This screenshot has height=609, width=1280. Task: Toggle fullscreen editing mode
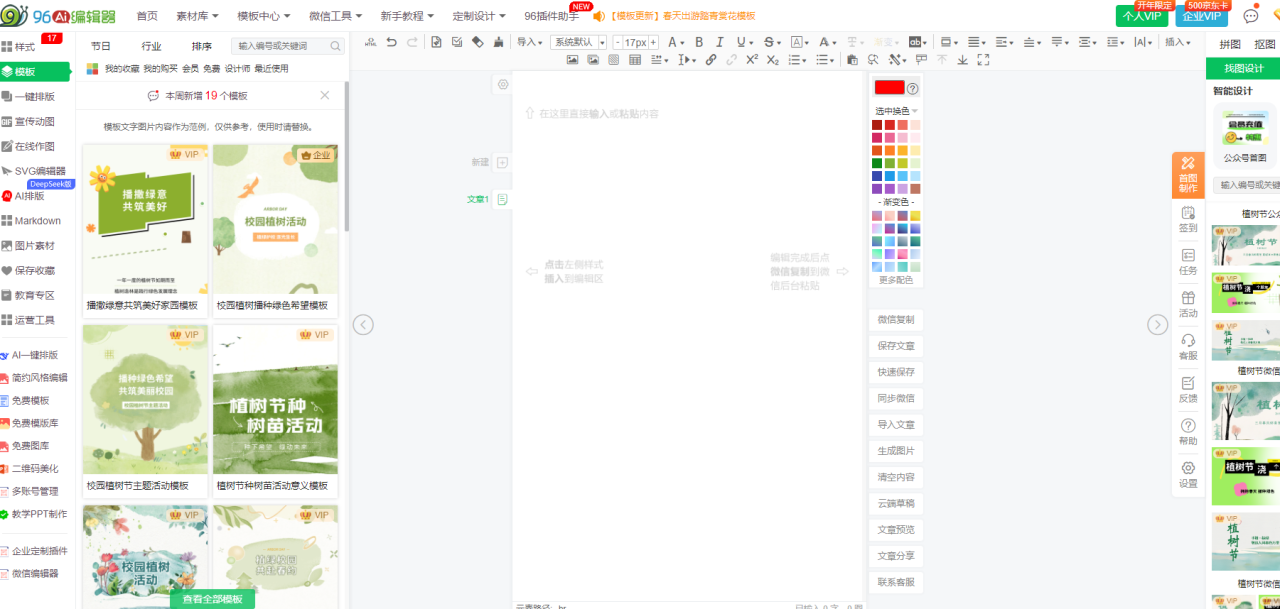pyautogui.click(x=983, y=60)
